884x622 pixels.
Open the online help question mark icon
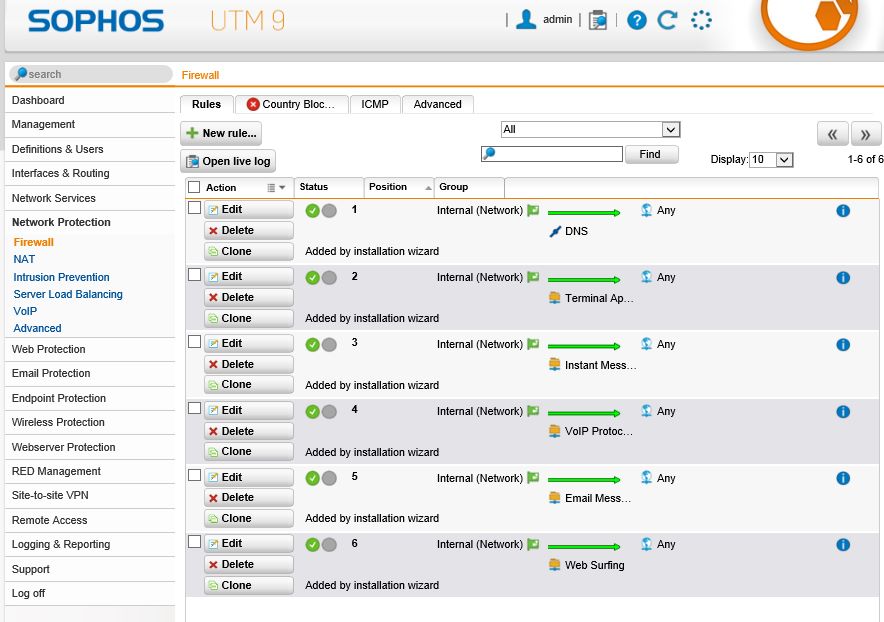pyautogui.click(x=637, y=20)
